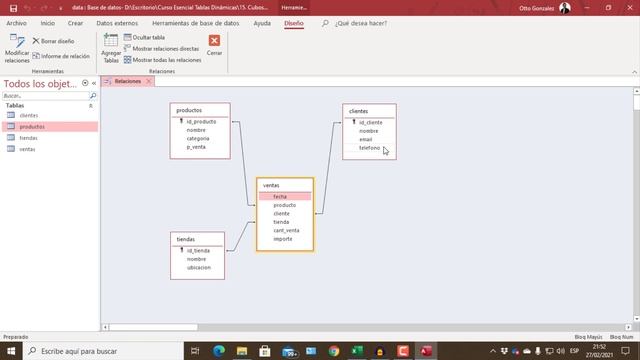The height and width of the screenshot is (360, 640).
Task: Open Google Chrome from taskbar
Action: pyautogui.click(x=334, y=351)
